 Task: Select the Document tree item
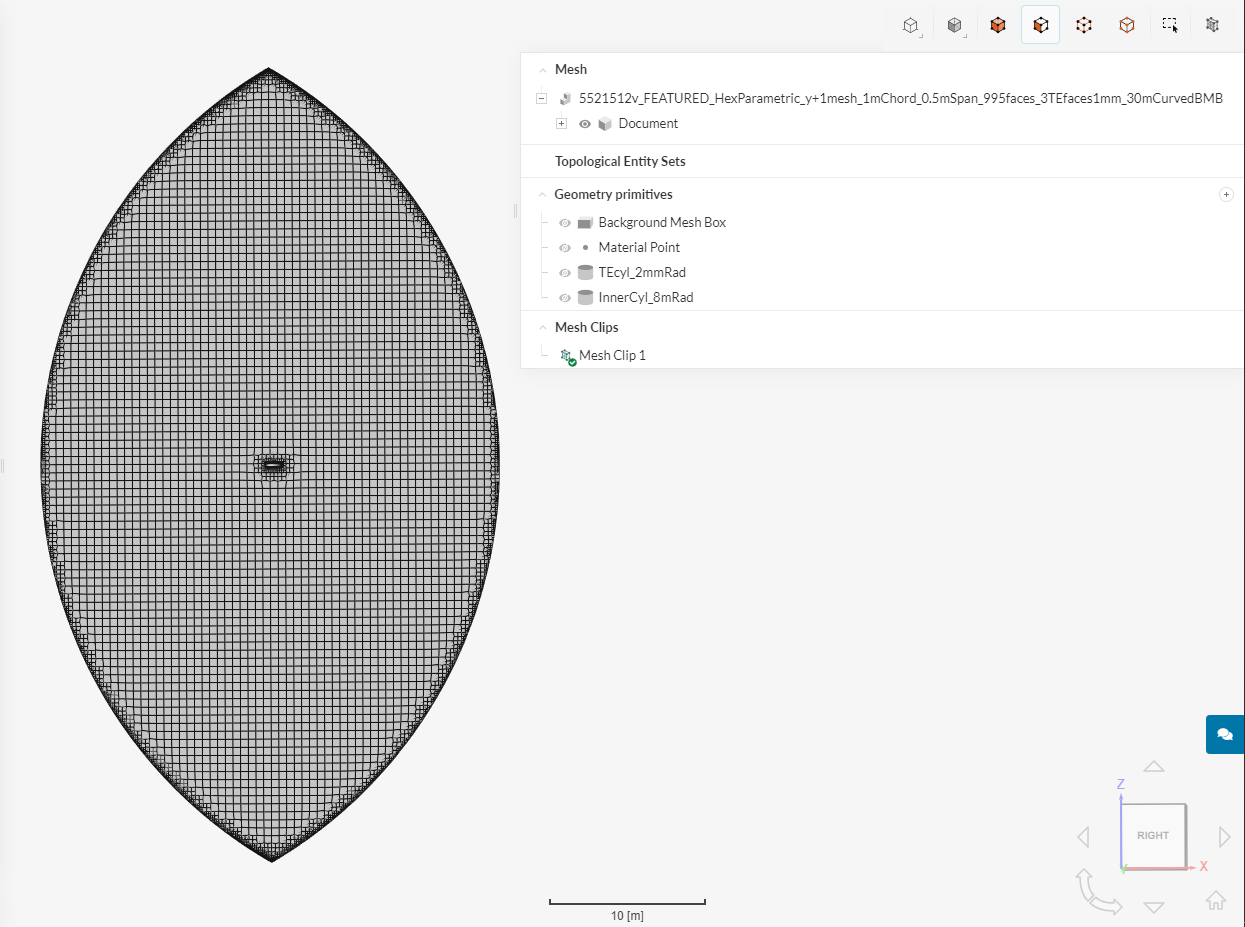click(648, 124)
